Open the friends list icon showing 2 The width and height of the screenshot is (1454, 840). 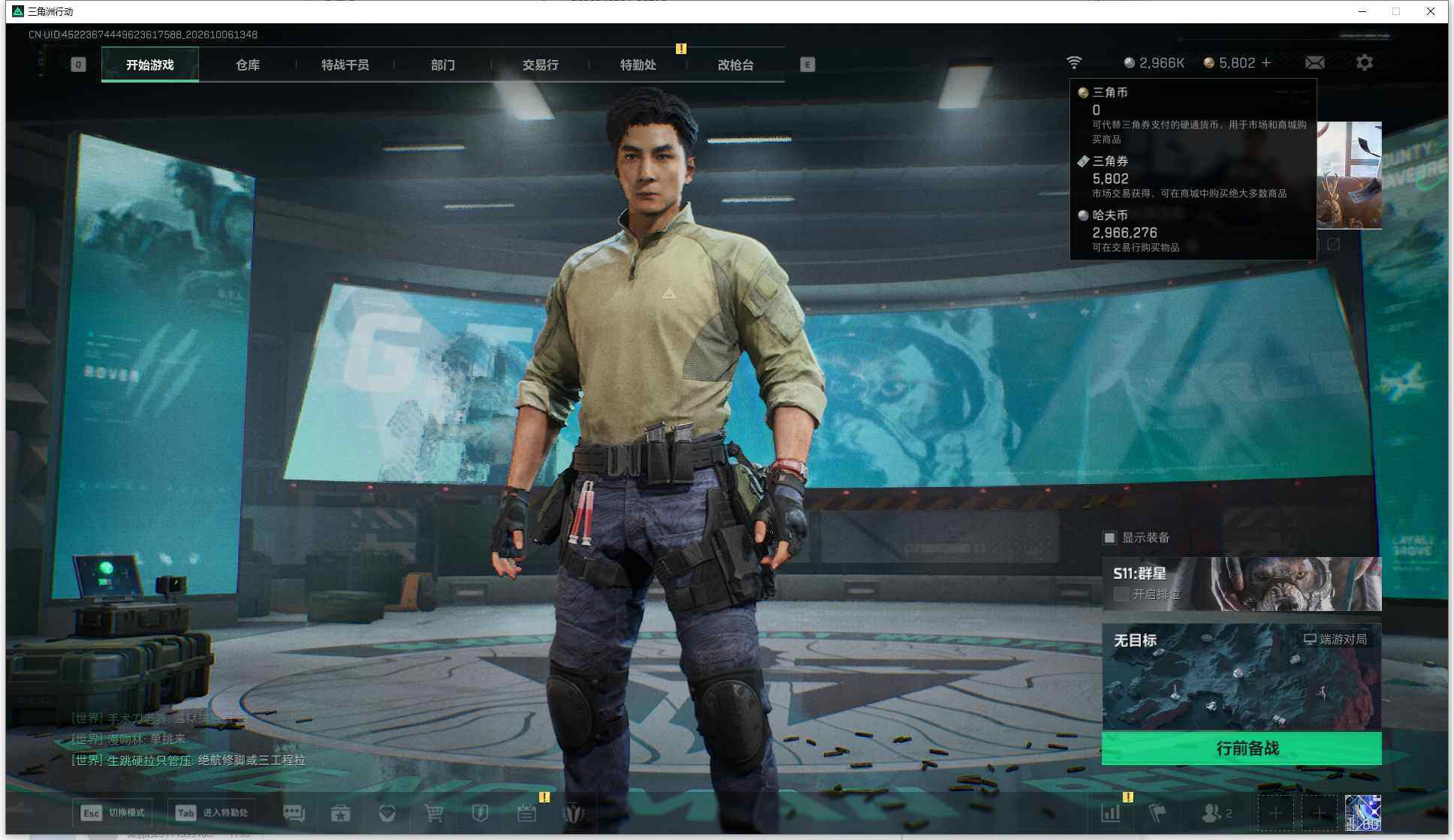(1216, 813)
